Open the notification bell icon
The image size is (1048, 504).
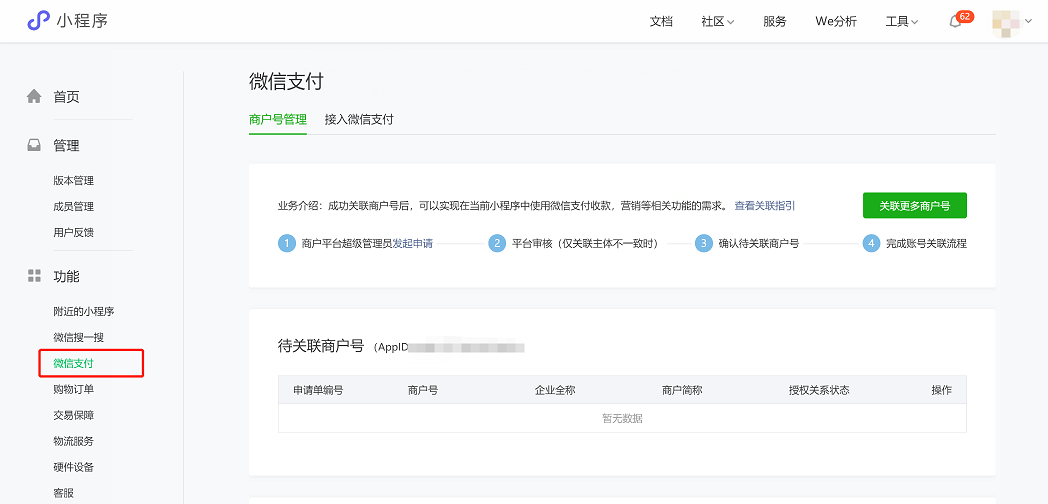click(955, 21)
